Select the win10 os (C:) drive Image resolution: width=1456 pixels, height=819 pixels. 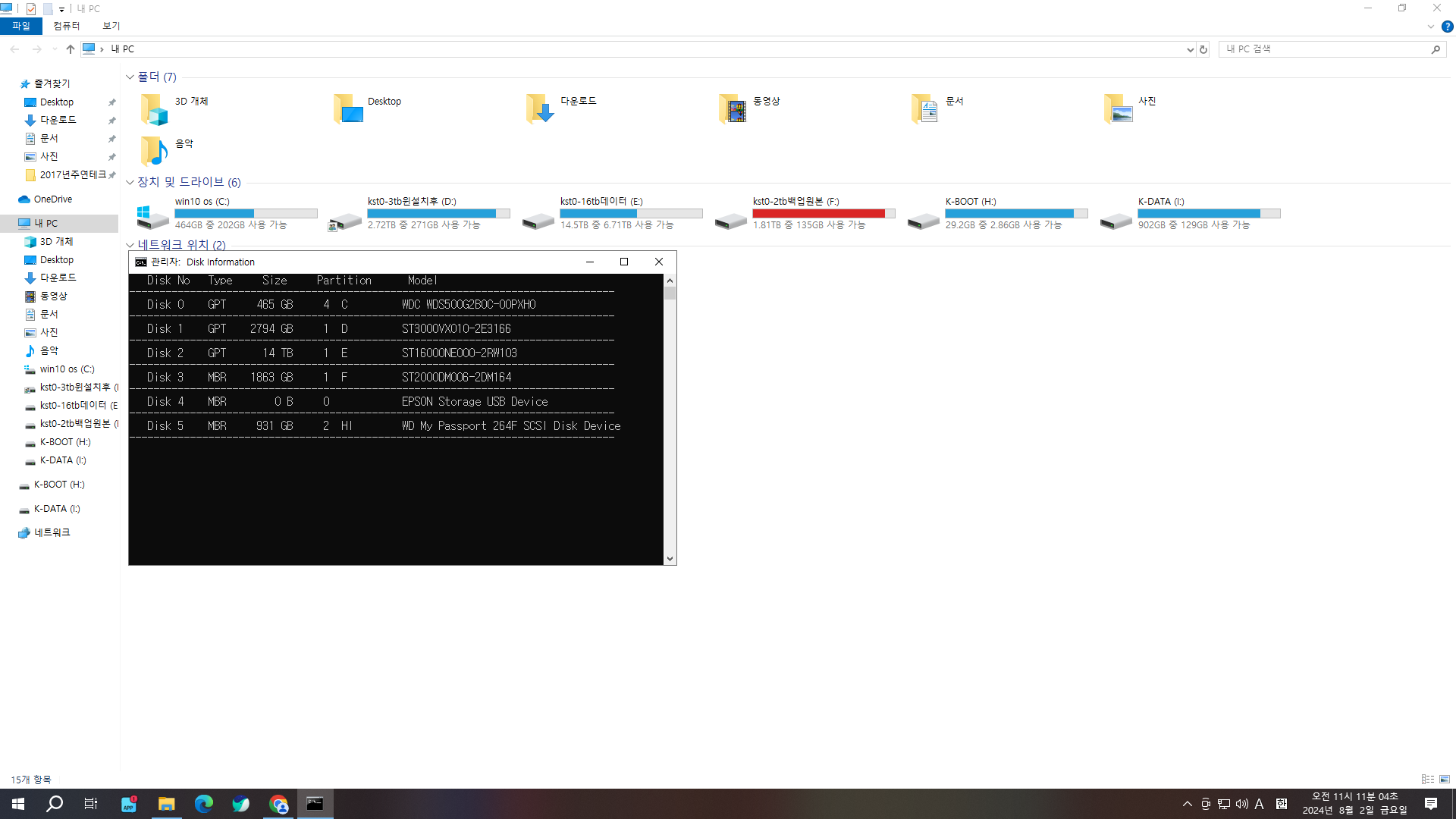click(x=227, y=214)
